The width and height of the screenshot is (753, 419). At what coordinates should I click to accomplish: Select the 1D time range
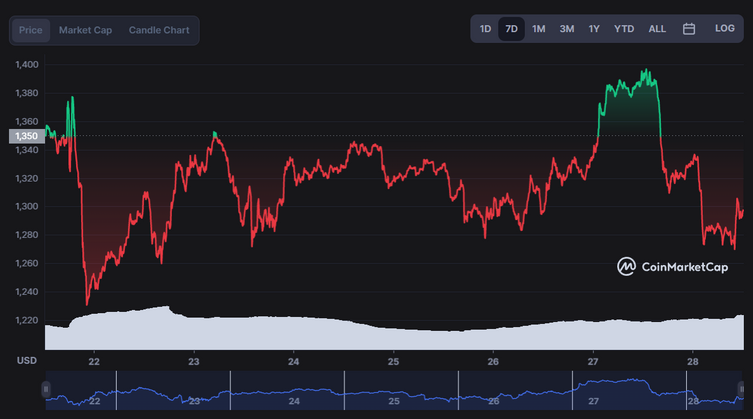pyautogui.click(x=486, y=29)
